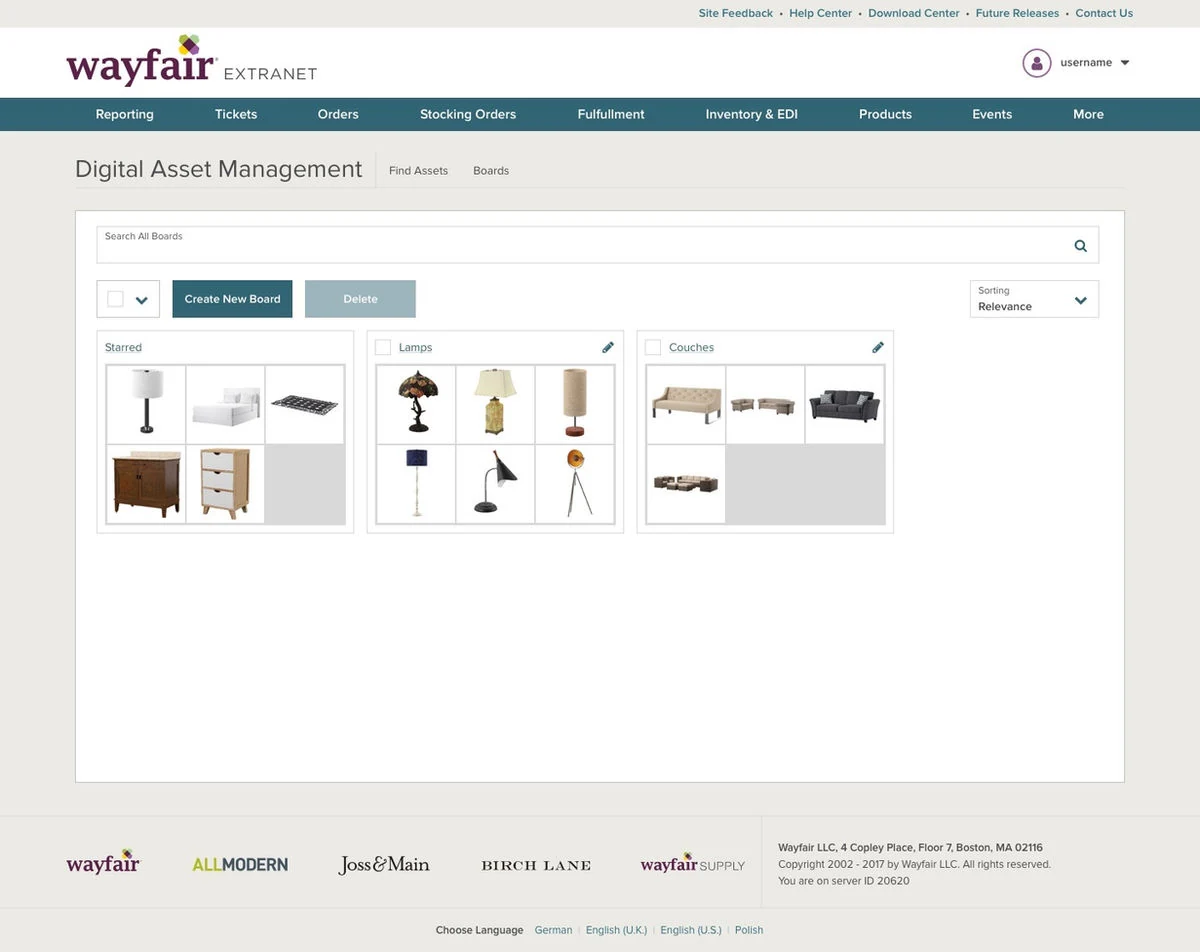Image resolution: width=1200 pixels, height=952 pixels.
Task: Open the cream ceramic lamp thumbnail
Action: click(x=495, y=404)
